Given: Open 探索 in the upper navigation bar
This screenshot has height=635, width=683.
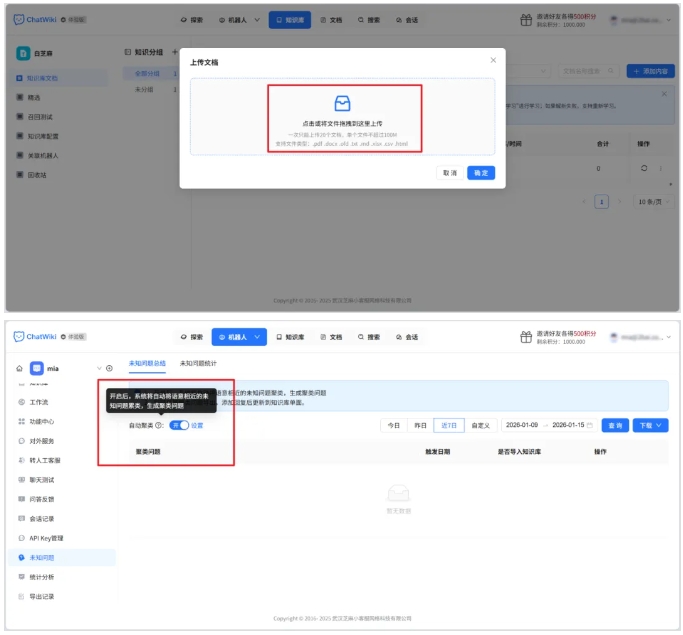Looking at the screenshot, I should pyautogui.click(x=192, y=20).
